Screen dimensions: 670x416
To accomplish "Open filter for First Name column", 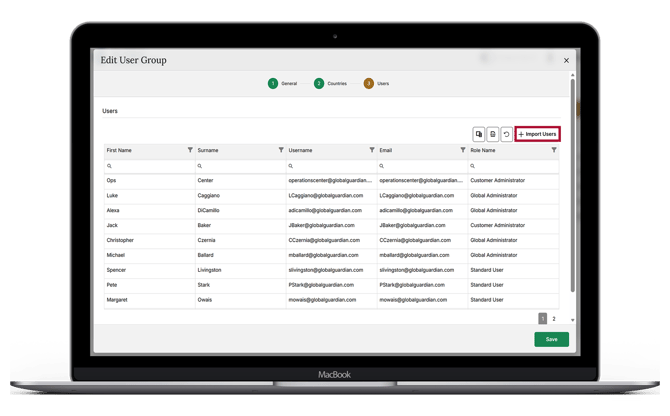I will coord(190,150).
